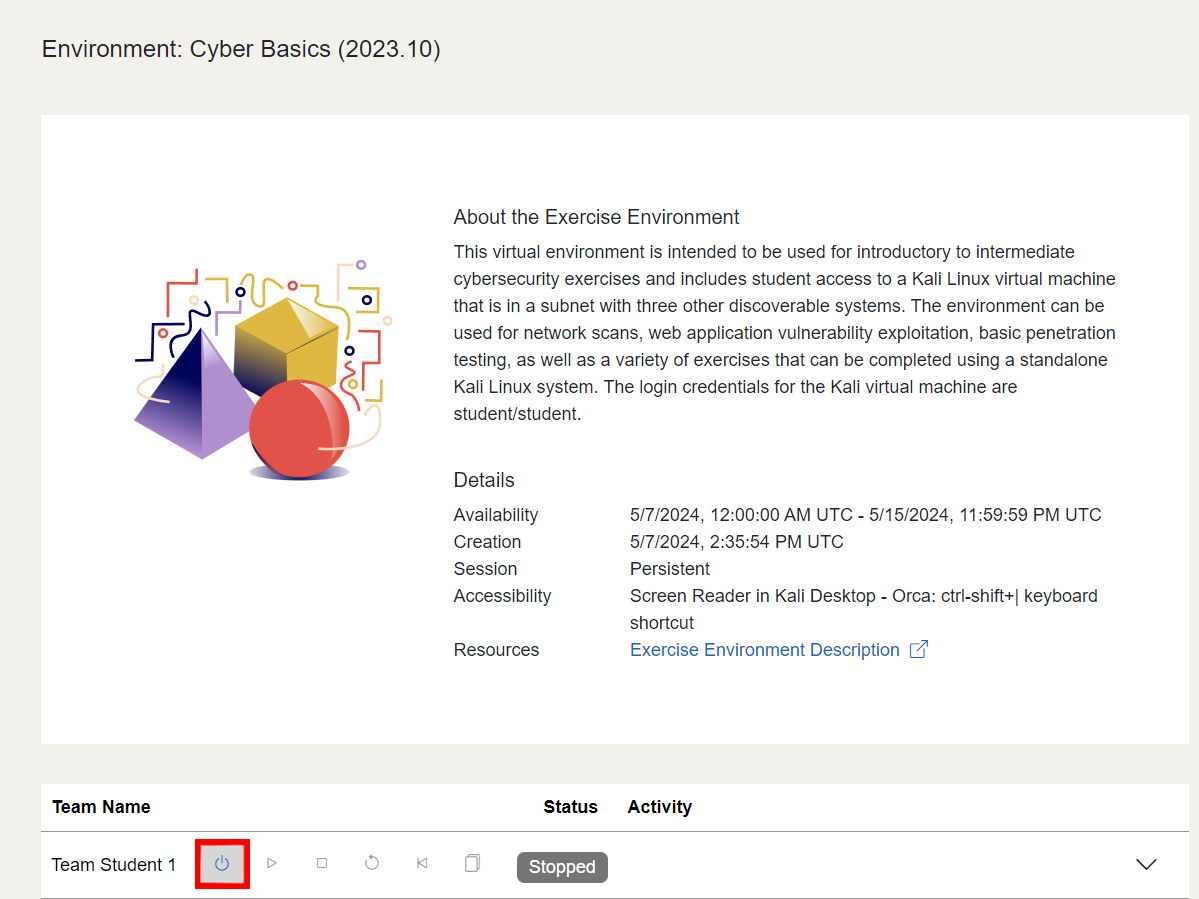The width and height of the screenshot is (1199, 899).
Task: Open the Exercise Environment Description link
Action: (x=765, y=650)
